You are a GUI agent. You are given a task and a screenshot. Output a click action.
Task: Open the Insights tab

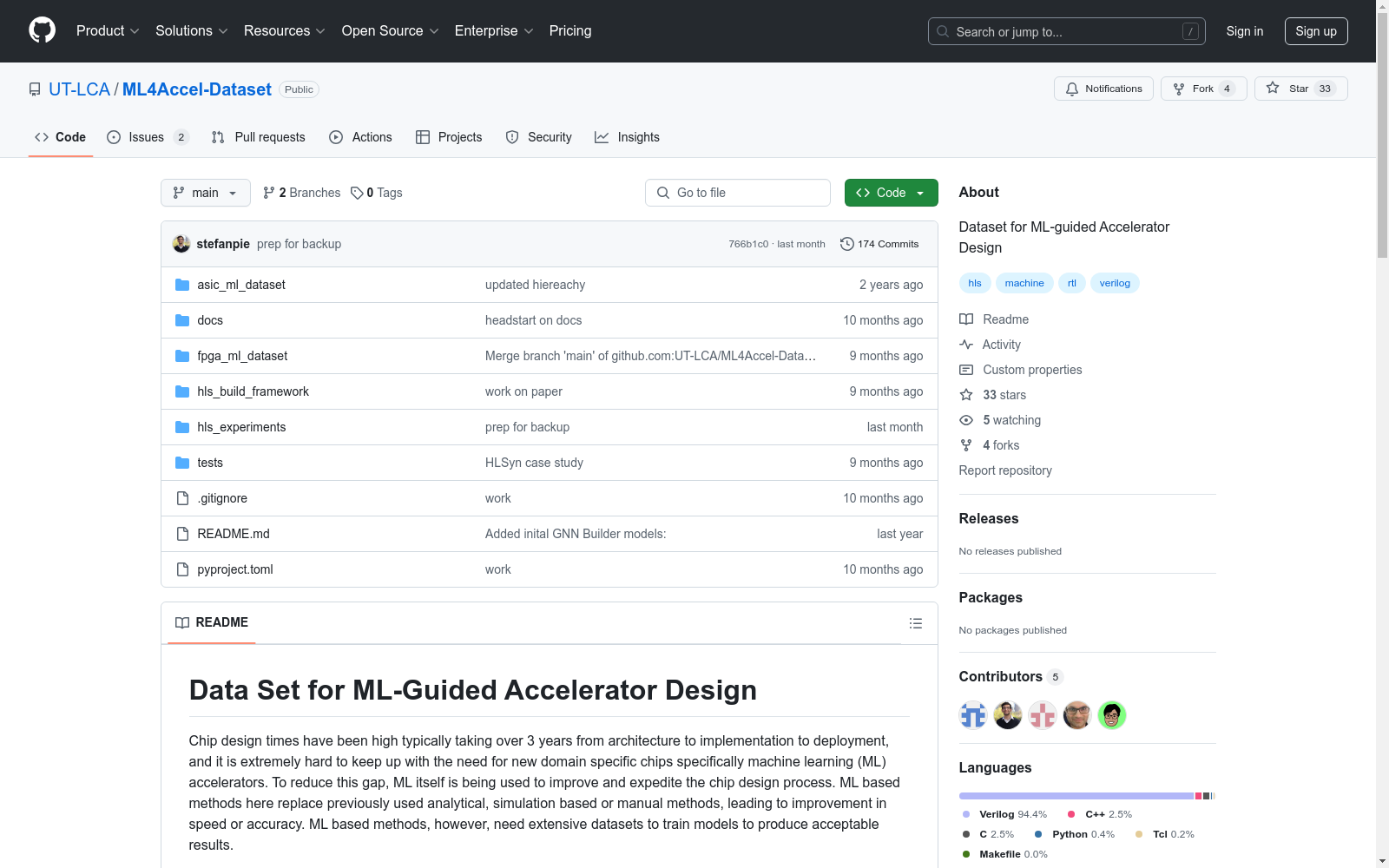(628, 137)
